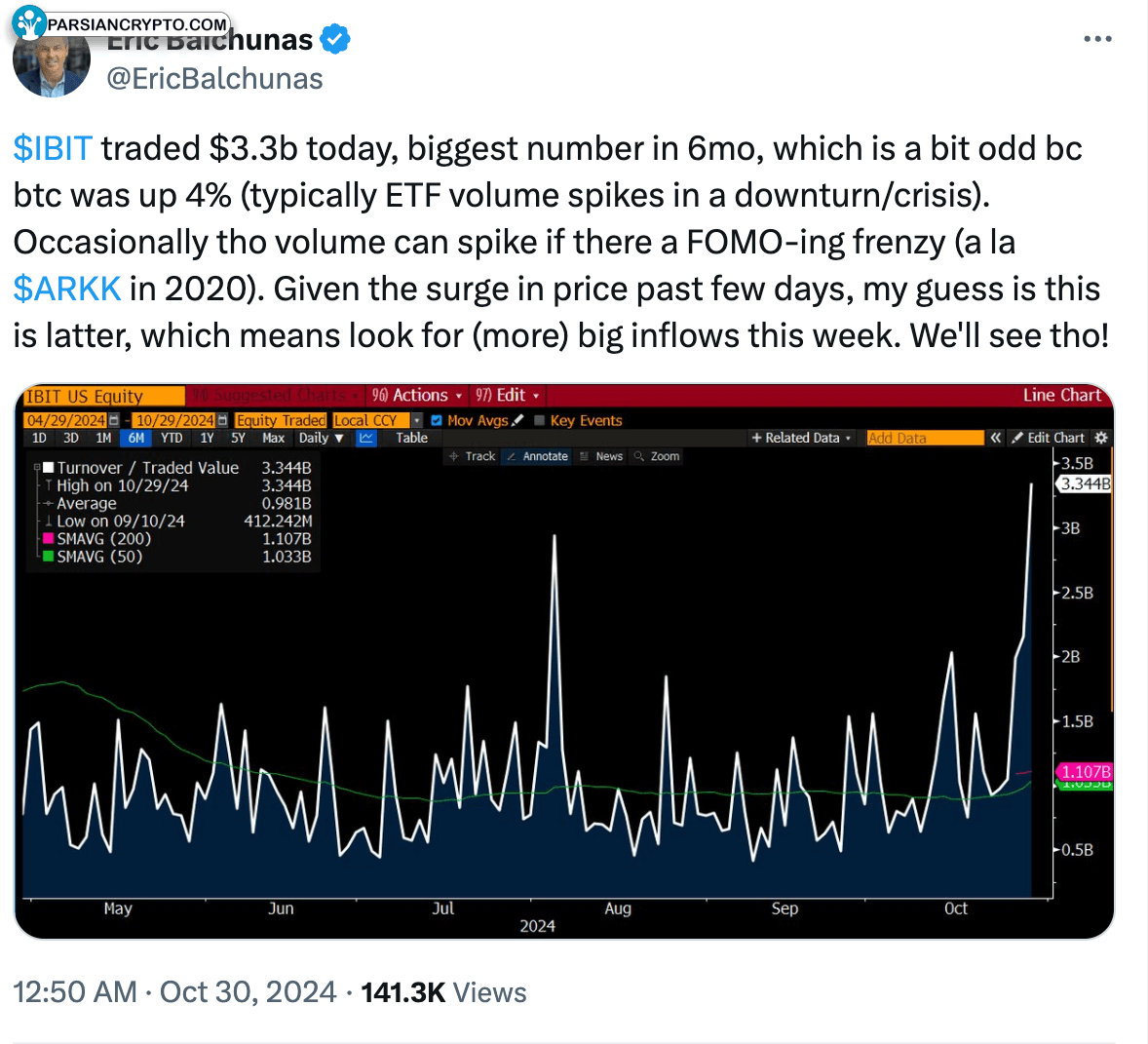This screenshot has height=1044, width=1148.
Task: Toggle the Mov Avgs checkbox
Action: pyautogui.click(x=437, y=420)
